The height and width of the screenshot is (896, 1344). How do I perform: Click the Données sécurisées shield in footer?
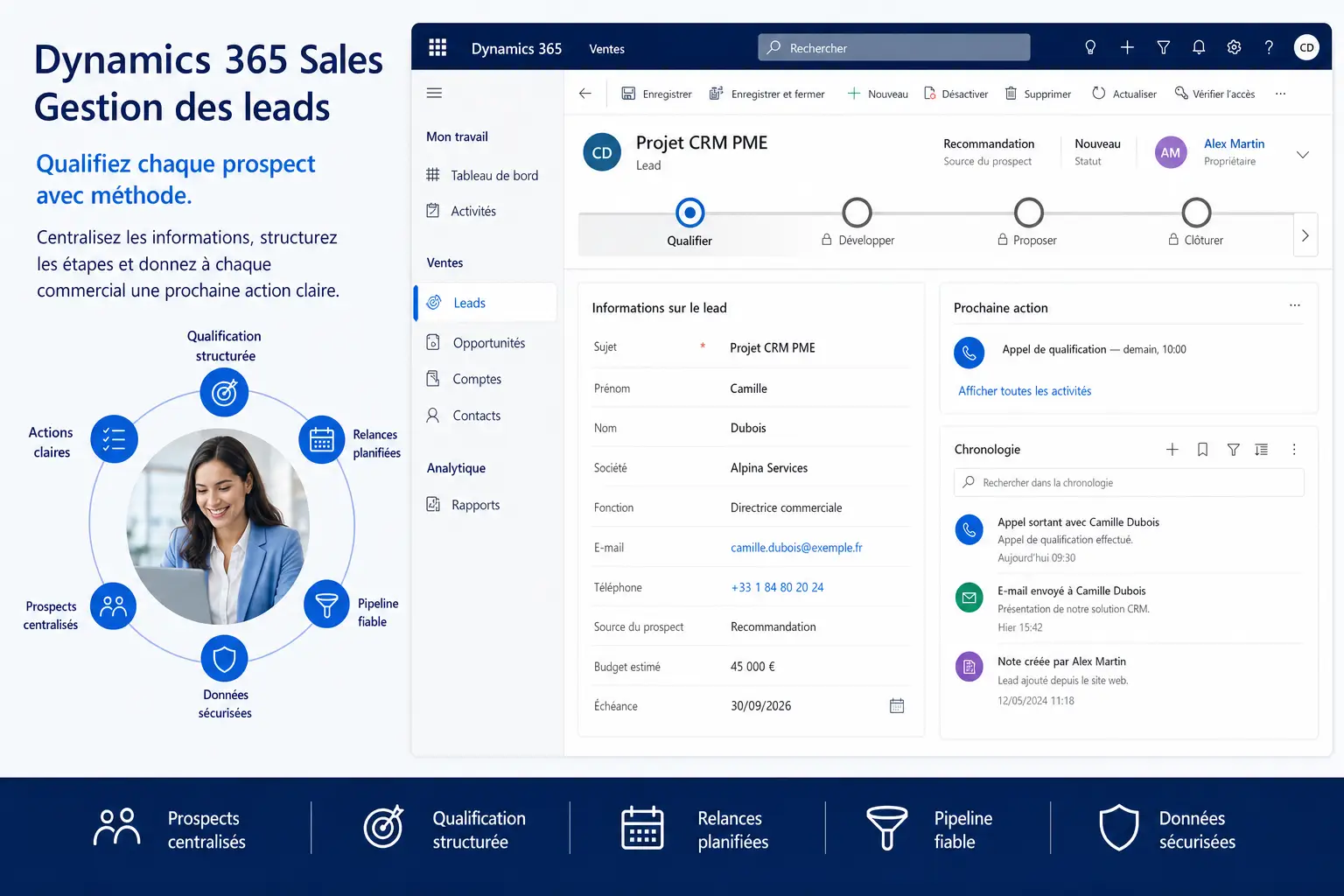coord(1118,828)
